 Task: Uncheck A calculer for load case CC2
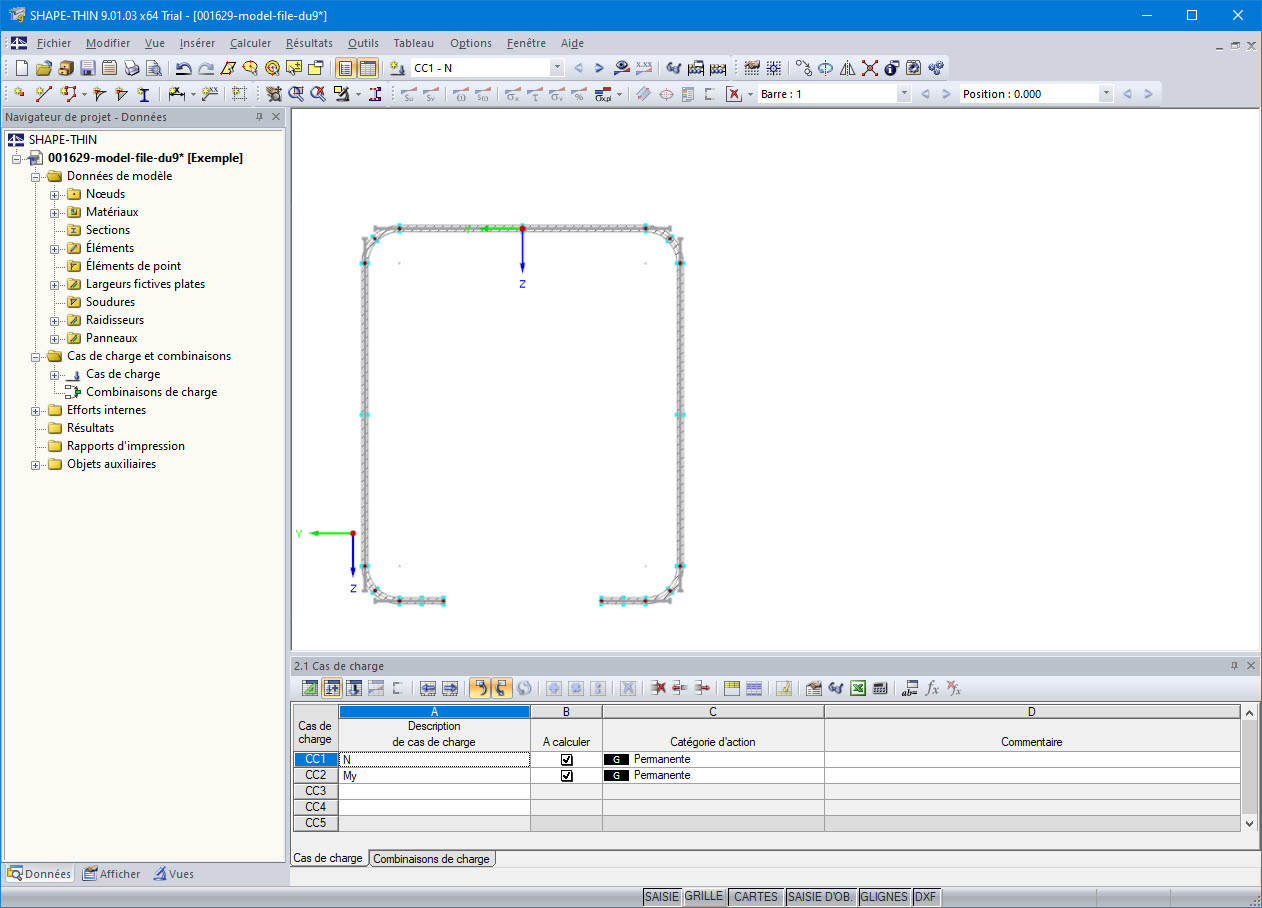point(566,775)
